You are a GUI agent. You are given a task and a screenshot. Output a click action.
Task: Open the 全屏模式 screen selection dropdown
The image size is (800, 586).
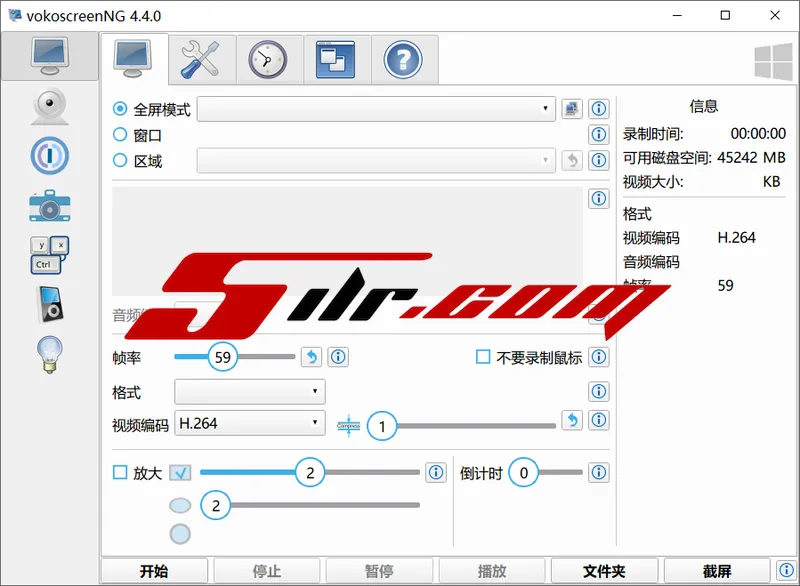[376, 109]
